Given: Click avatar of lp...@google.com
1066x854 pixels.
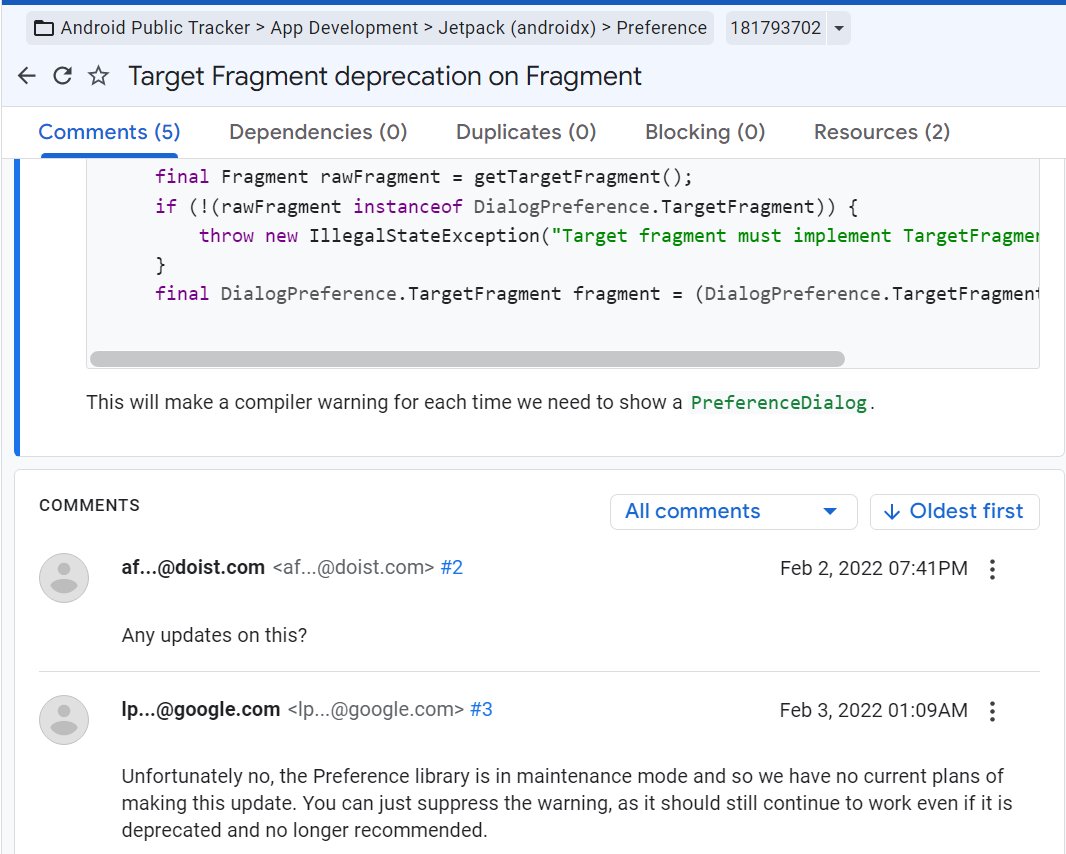Looking at the screenshot, I should (64, 720).
